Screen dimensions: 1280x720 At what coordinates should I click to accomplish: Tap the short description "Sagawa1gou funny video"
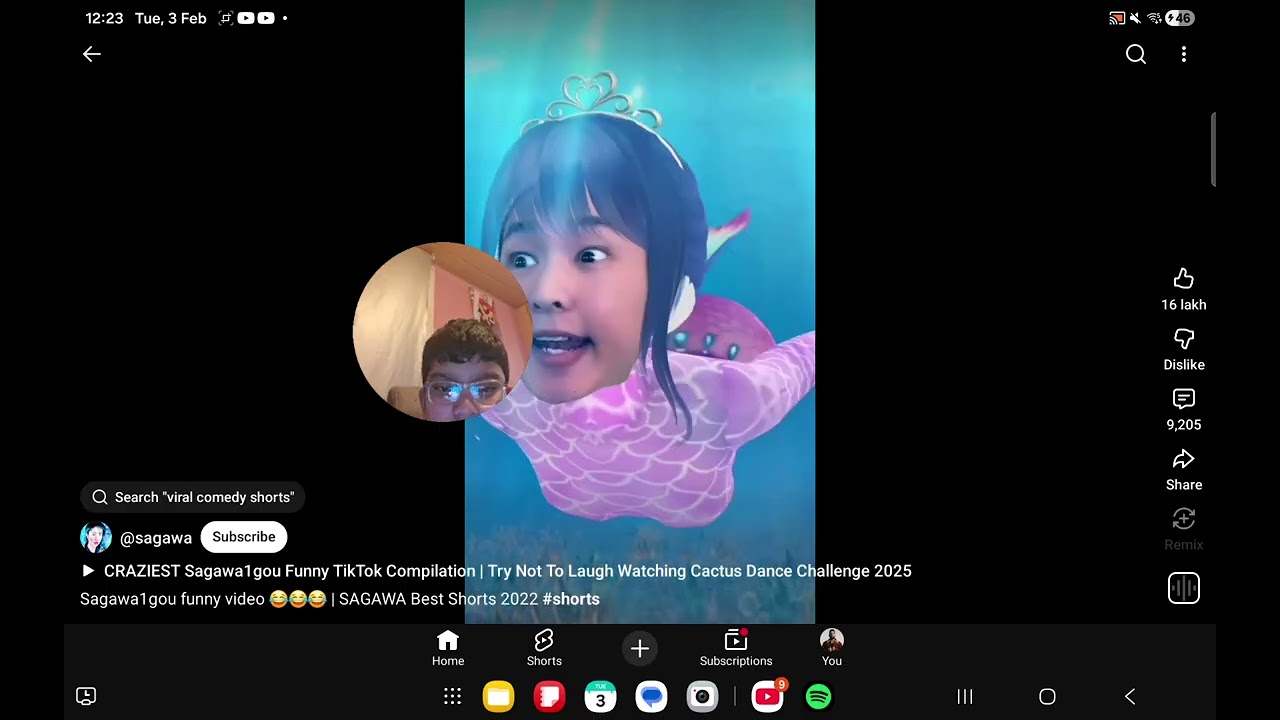tap(172, 599)
